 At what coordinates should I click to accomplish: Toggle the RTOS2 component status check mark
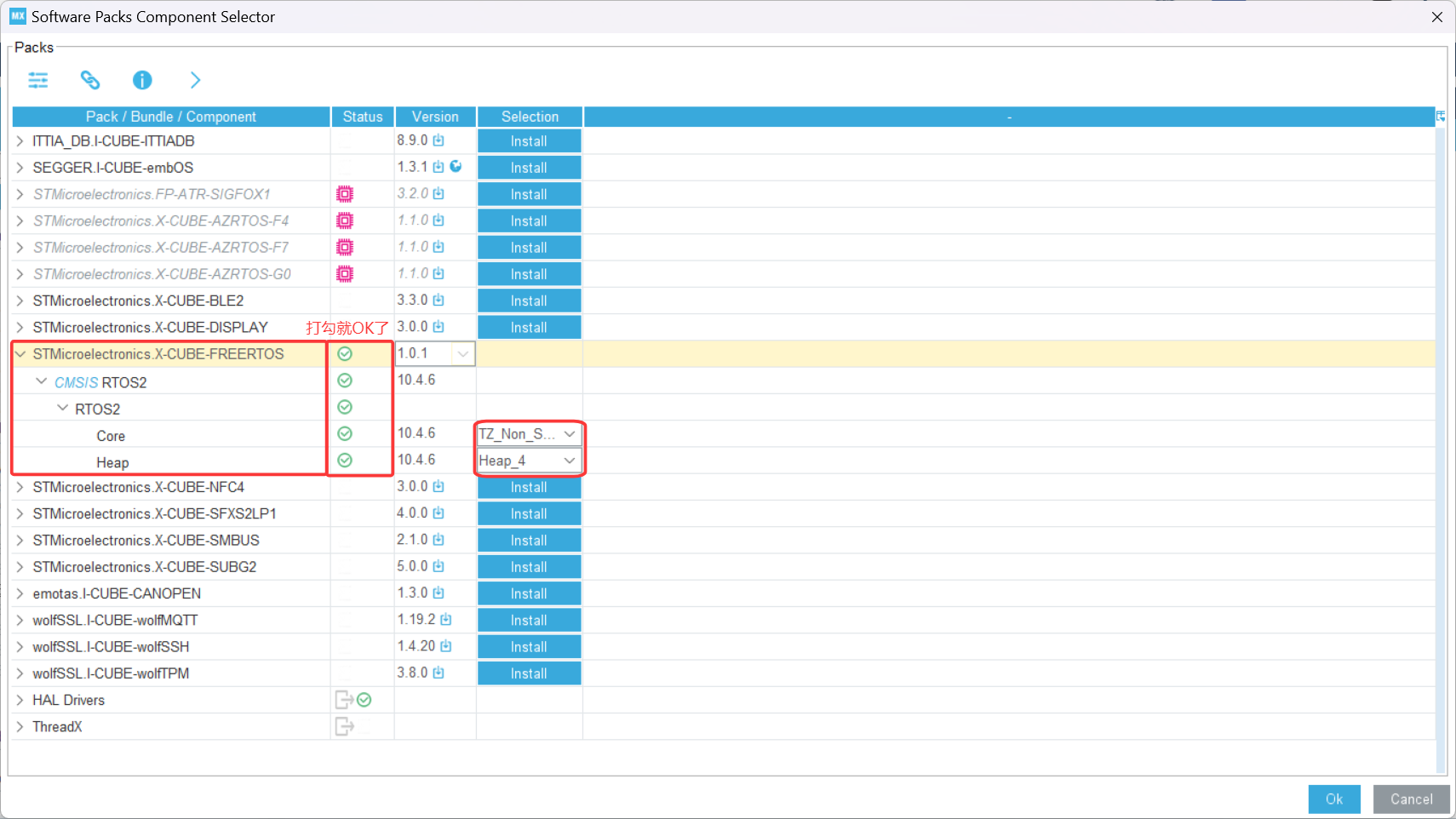[x=345, y=407]
